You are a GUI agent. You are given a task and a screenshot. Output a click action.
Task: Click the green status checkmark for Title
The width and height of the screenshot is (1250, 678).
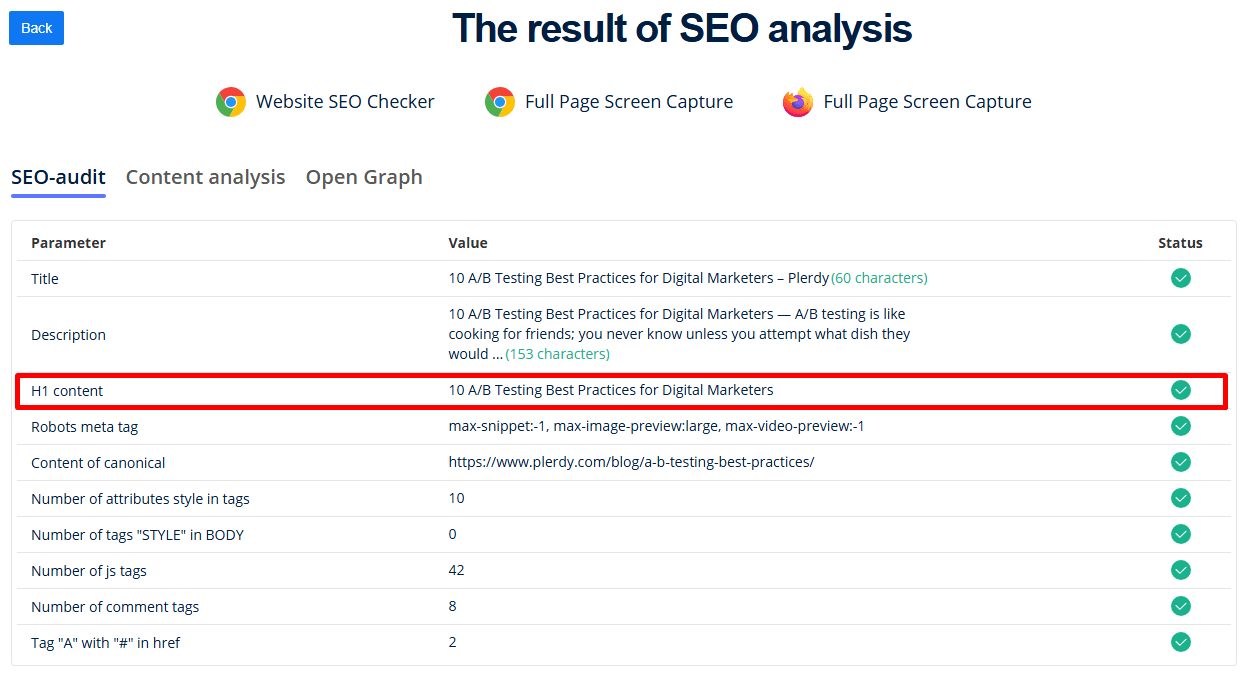(x=1181, y=278)
